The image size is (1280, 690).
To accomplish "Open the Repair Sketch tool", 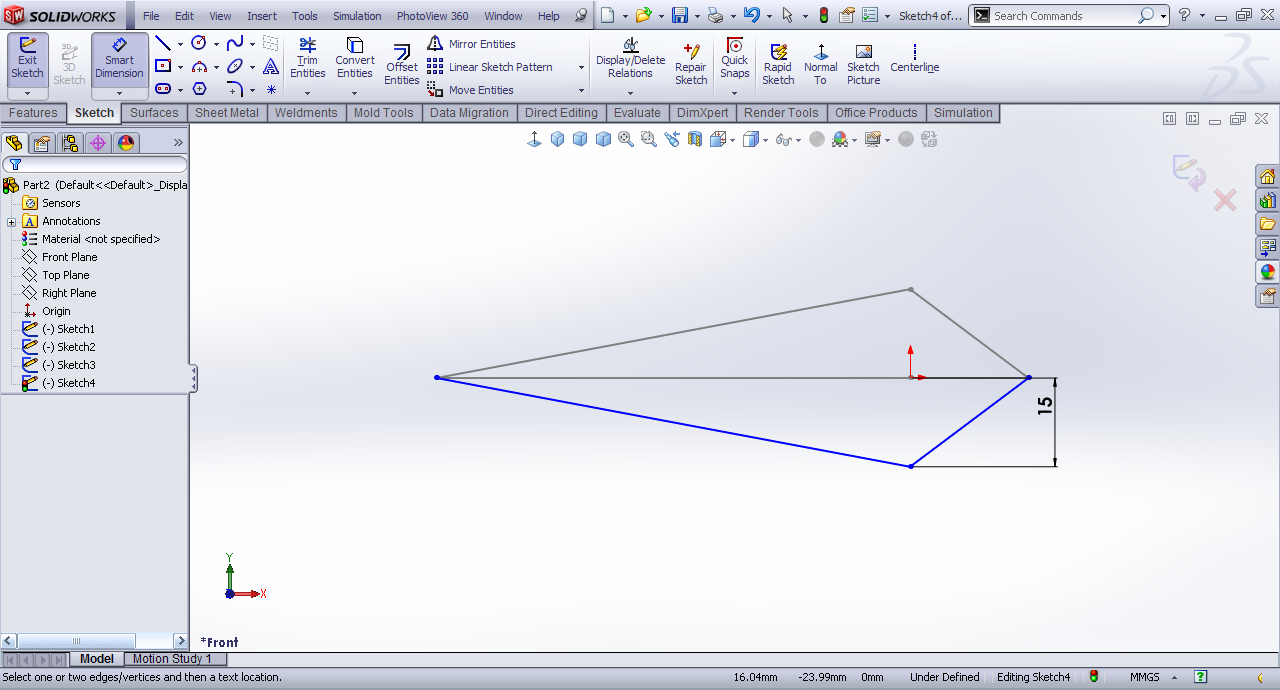I will pos(691,64).
